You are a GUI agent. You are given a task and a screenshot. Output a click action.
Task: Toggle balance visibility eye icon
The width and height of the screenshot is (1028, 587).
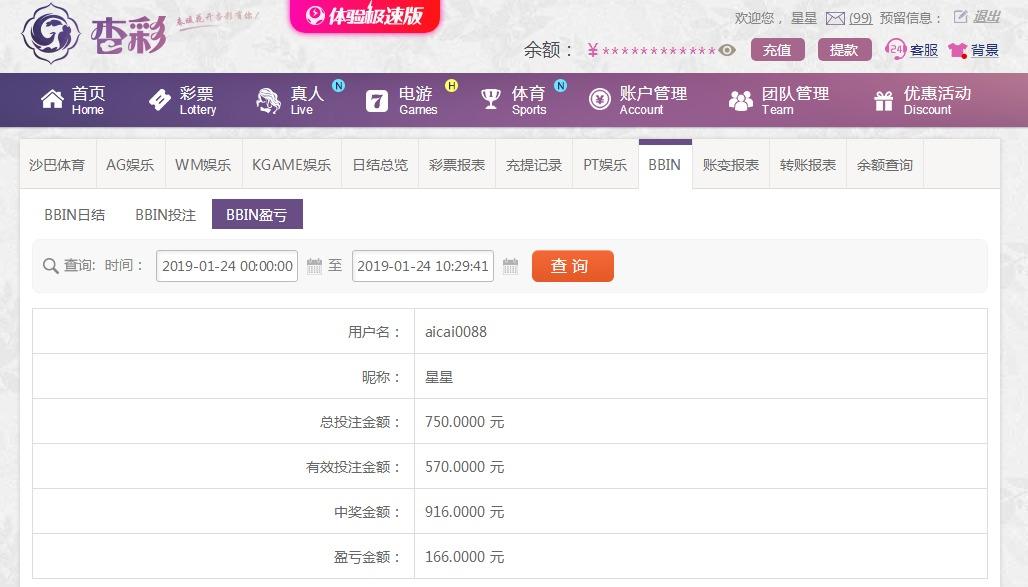[x=727, y=50]
